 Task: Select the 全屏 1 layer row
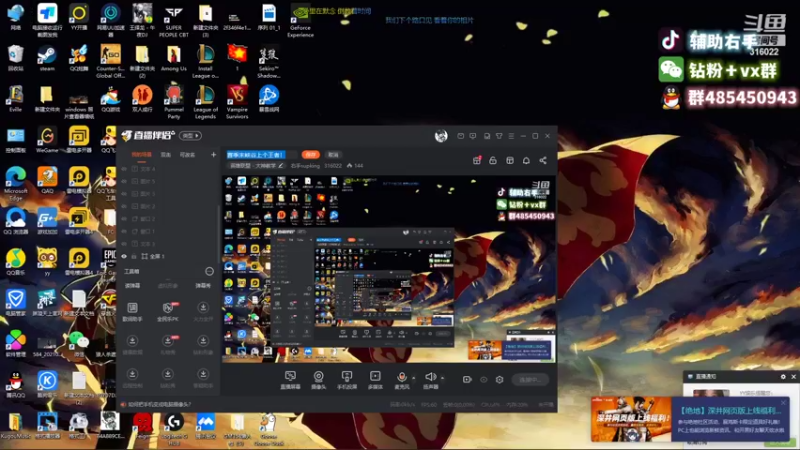(168, 256)
